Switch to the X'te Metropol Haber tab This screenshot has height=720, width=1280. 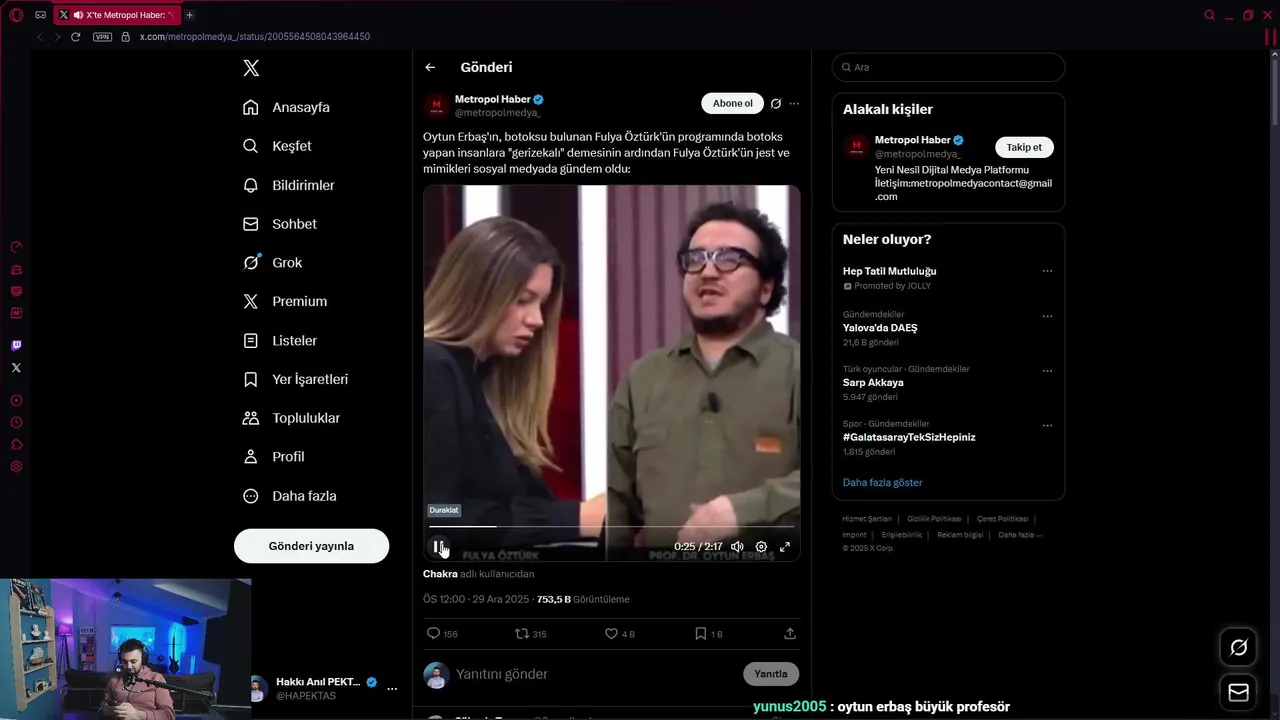click(117, 15)
